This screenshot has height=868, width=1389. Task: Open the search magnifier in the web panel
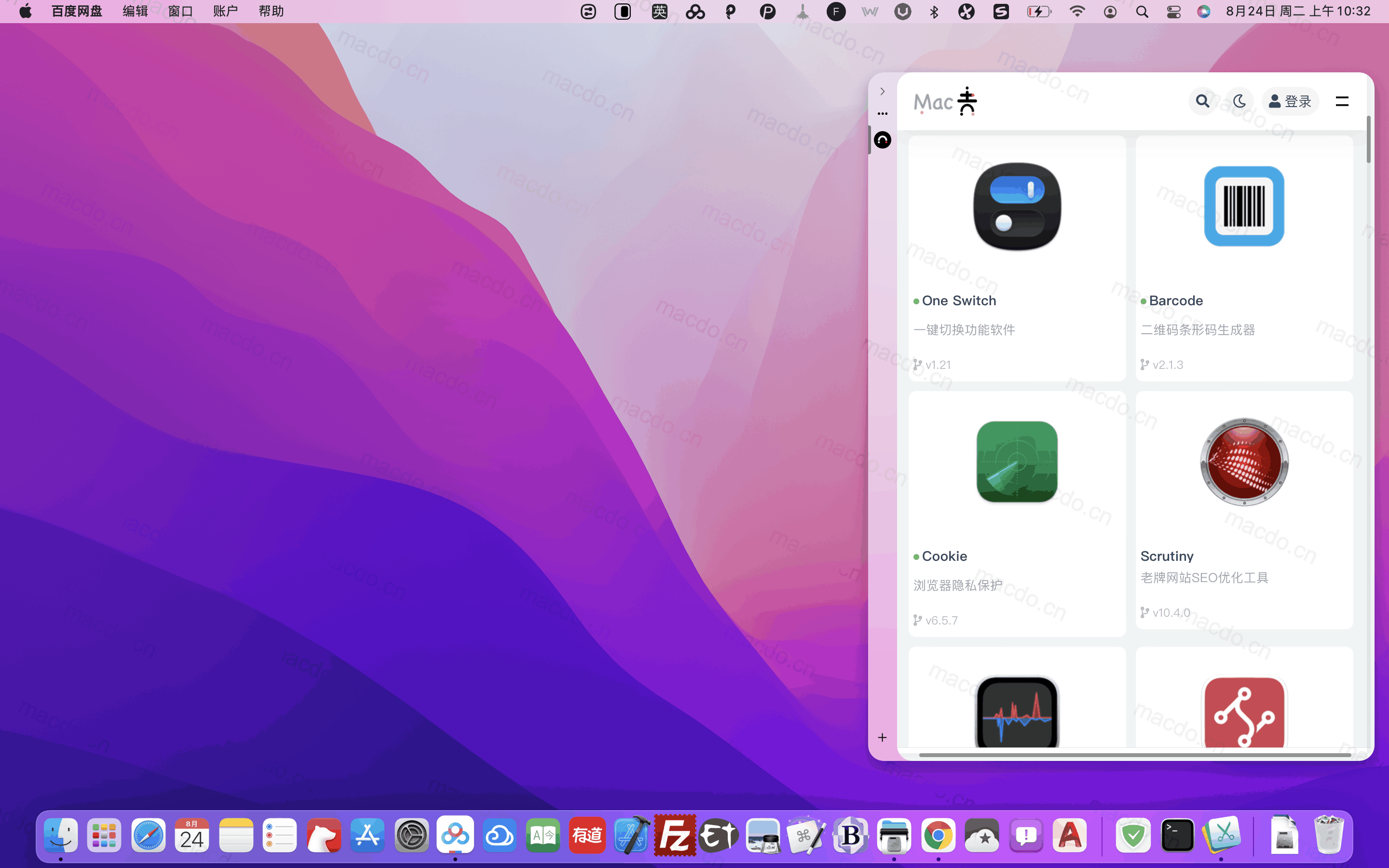pyautogui.click(x=1202, y=102)
